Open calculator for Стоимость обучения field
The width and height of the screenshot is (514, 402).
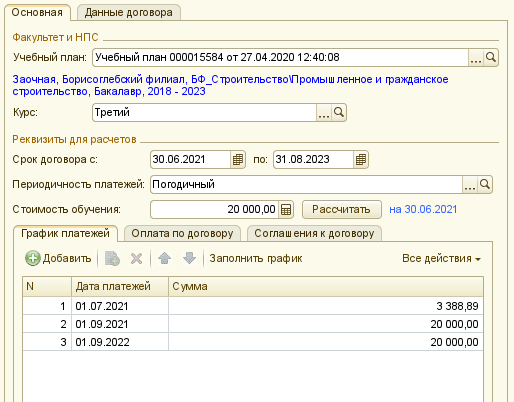tap(286, 209)
